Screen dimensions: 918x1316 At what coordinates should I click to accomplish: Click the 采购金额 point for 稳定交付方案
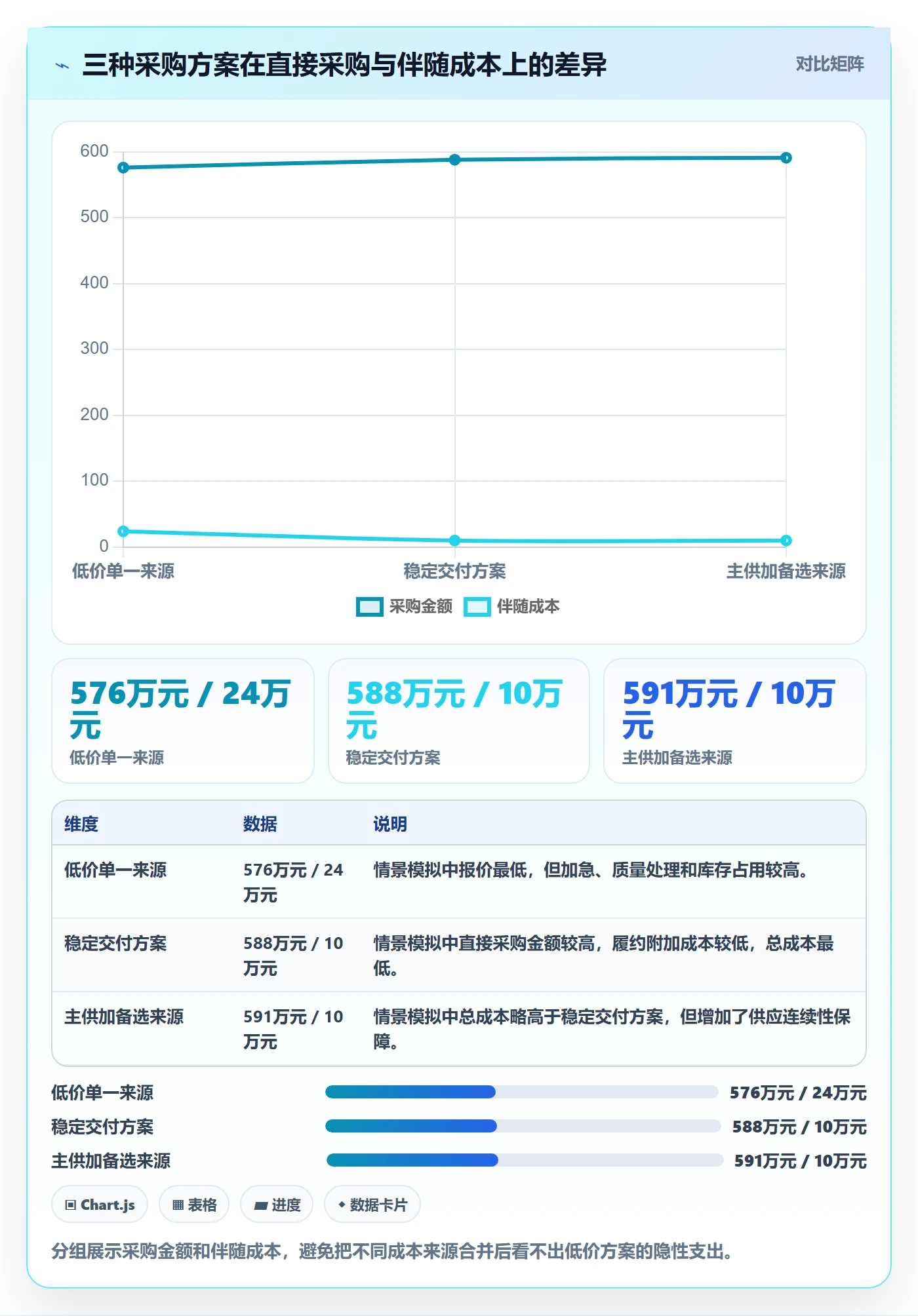coord(454,160)
